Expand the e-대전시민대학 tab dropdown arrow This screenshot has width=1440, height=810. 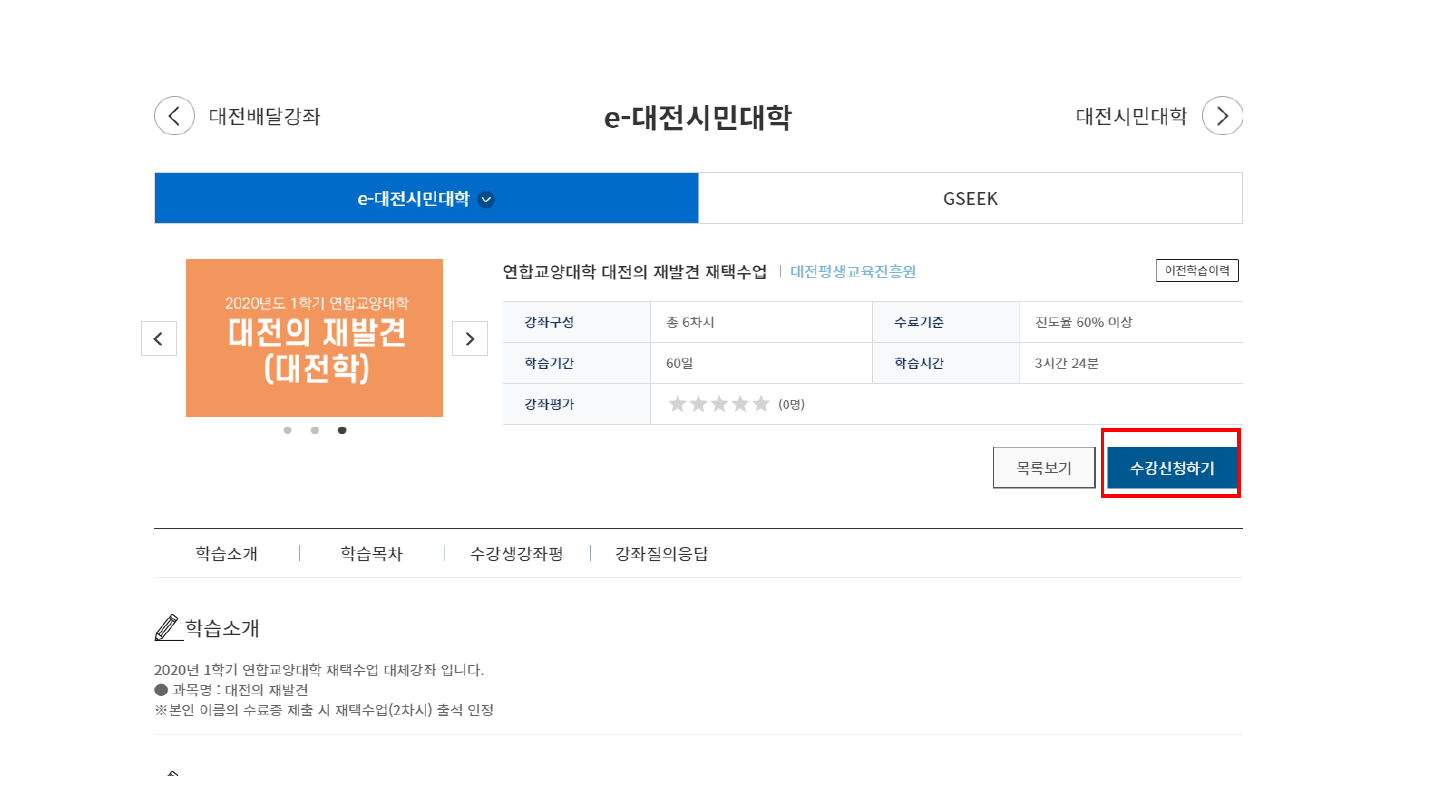pos(486,199)
